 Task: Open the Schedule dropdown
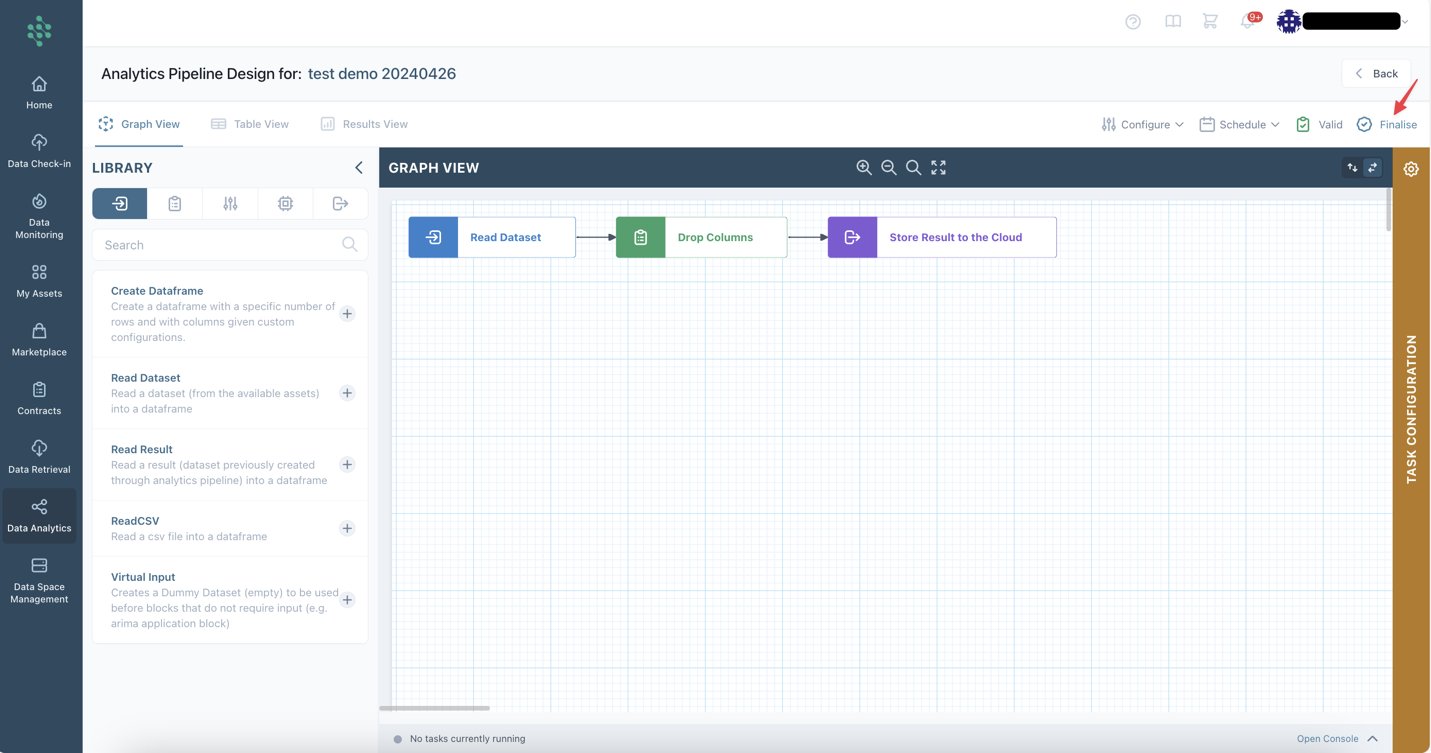tap(1239, 125)
